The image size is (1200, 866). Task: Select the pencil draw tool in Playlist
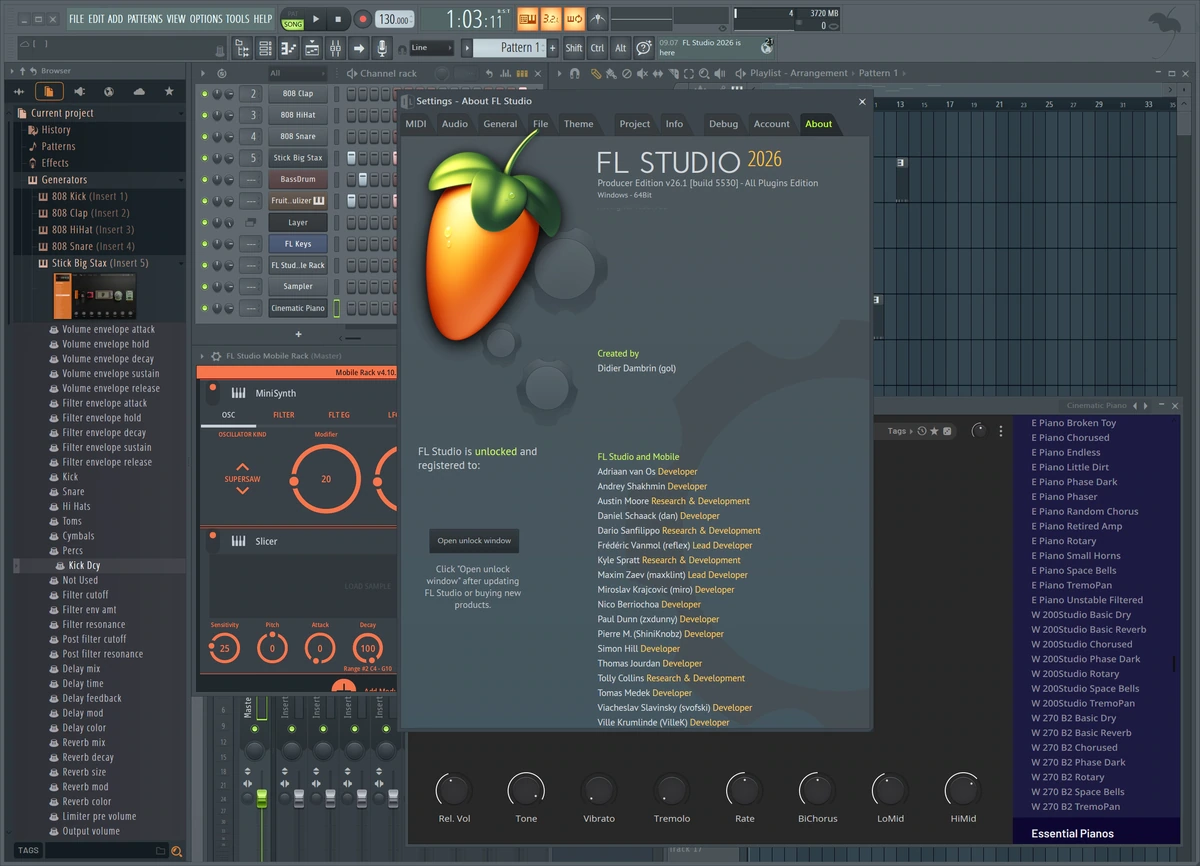point(595,74)
